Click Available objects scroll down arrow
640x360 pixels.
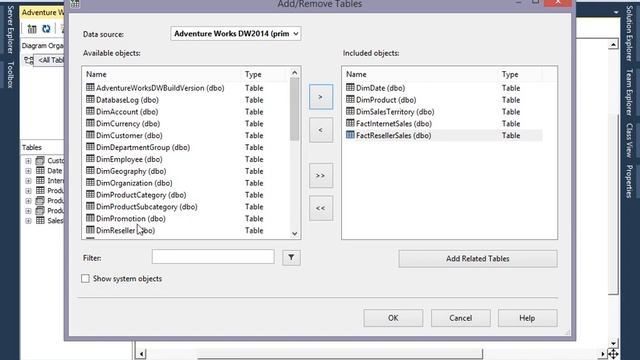coord(294,234)
